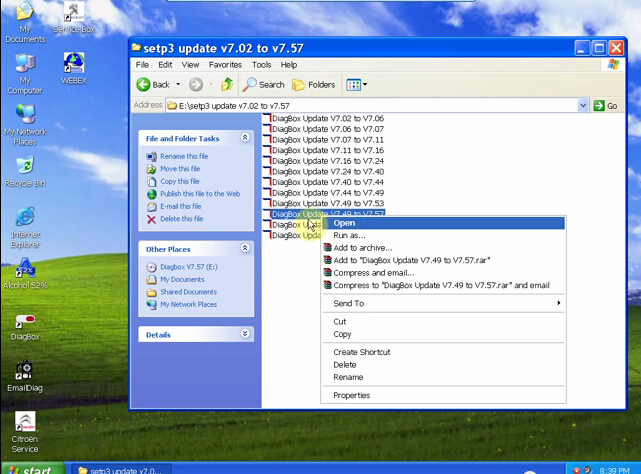Choose Run as... in context menu
This screenshot has height=474, width=641.
coord(443,235)
